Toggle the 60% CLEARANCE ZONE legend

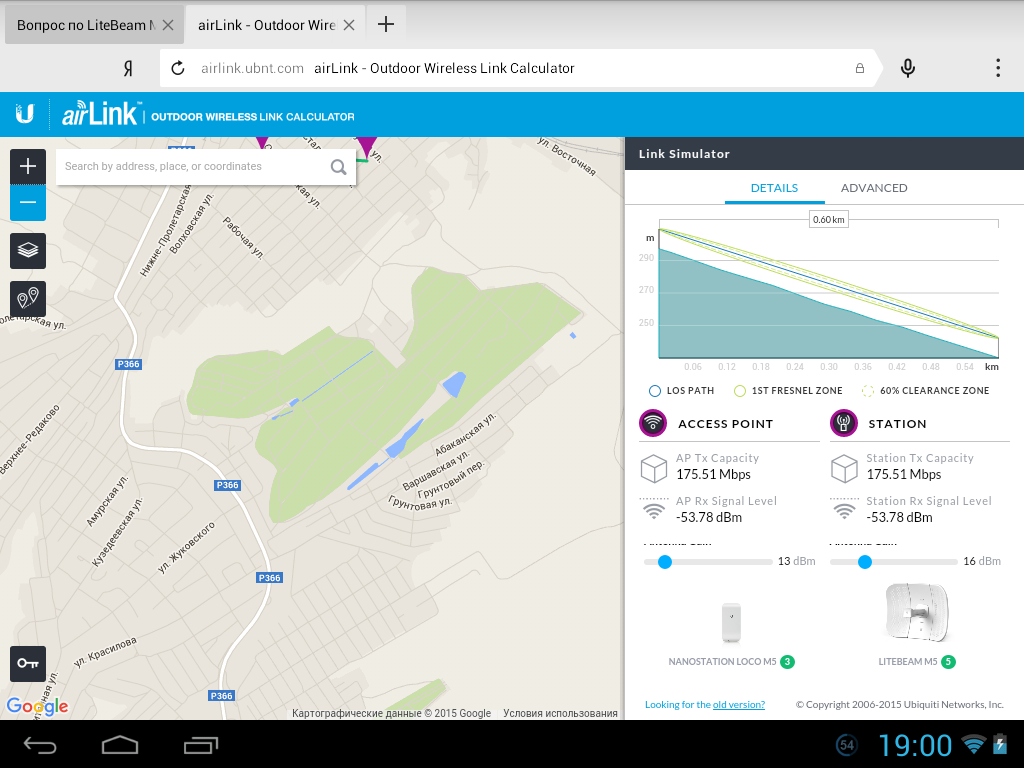click(x=925, y=391)
